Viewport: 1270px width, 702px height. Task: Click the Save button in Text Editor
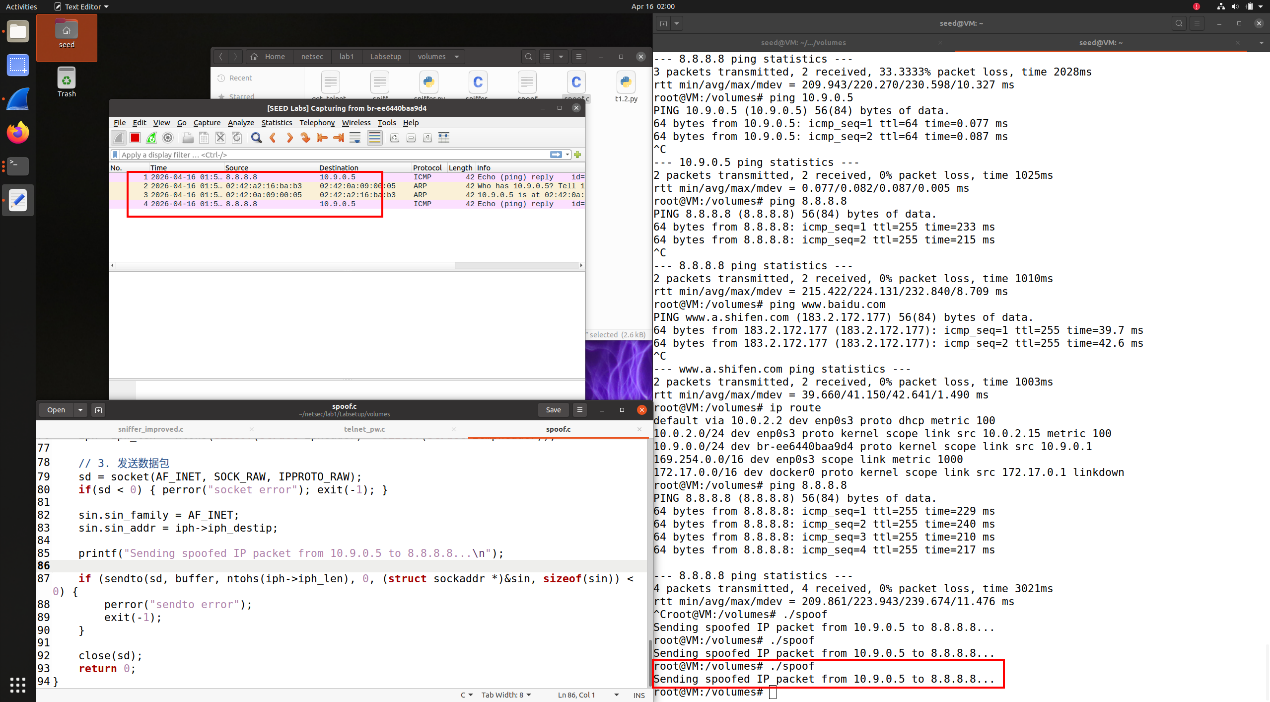(x=553, y=410)
